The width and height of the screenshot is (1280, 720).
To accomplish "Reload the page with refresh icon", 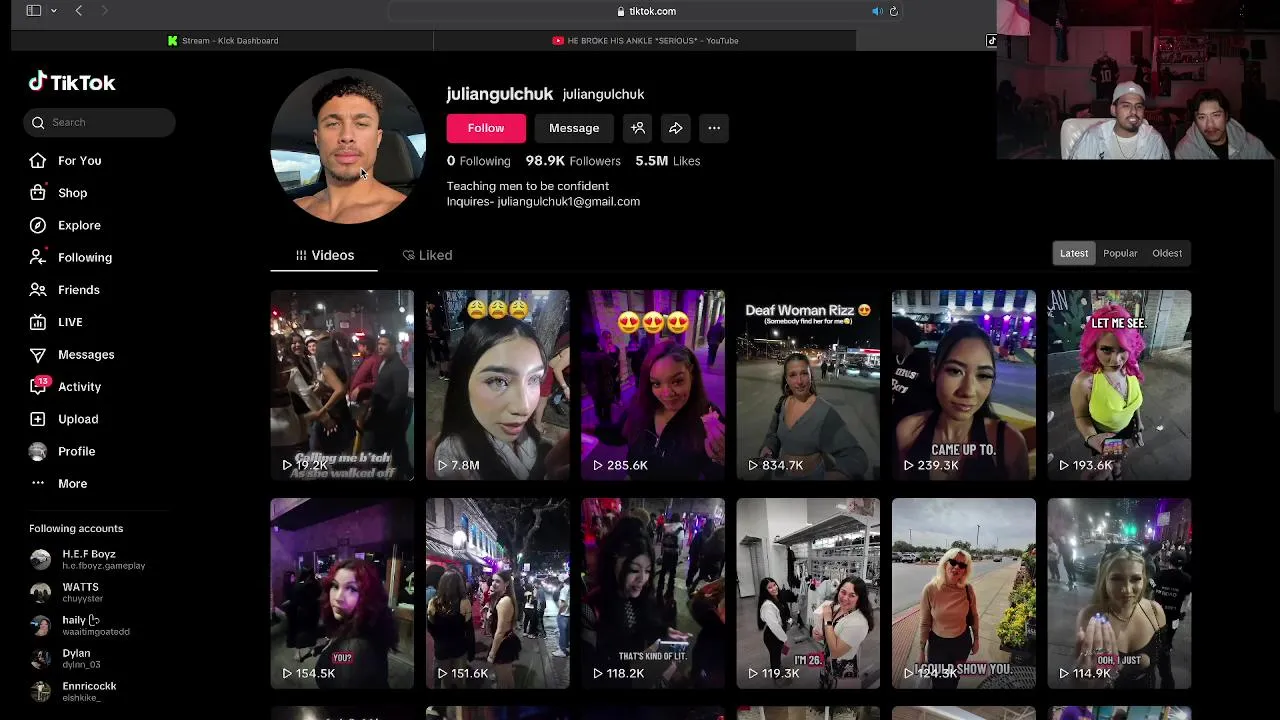I will pyautogui.click(x=894, y=11).
